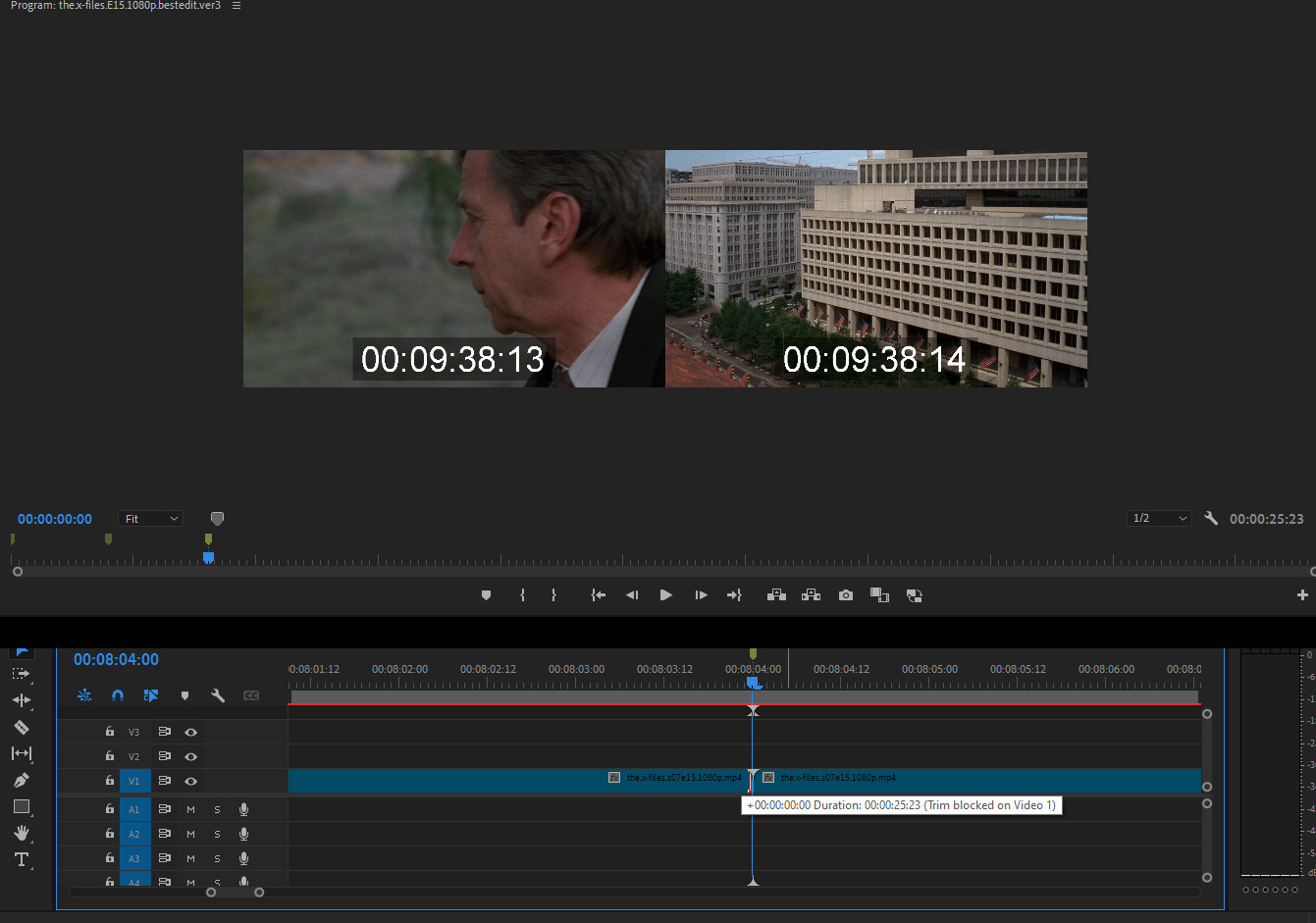
Task: Open the Fit zoom level dropdown
Action: 151,519
